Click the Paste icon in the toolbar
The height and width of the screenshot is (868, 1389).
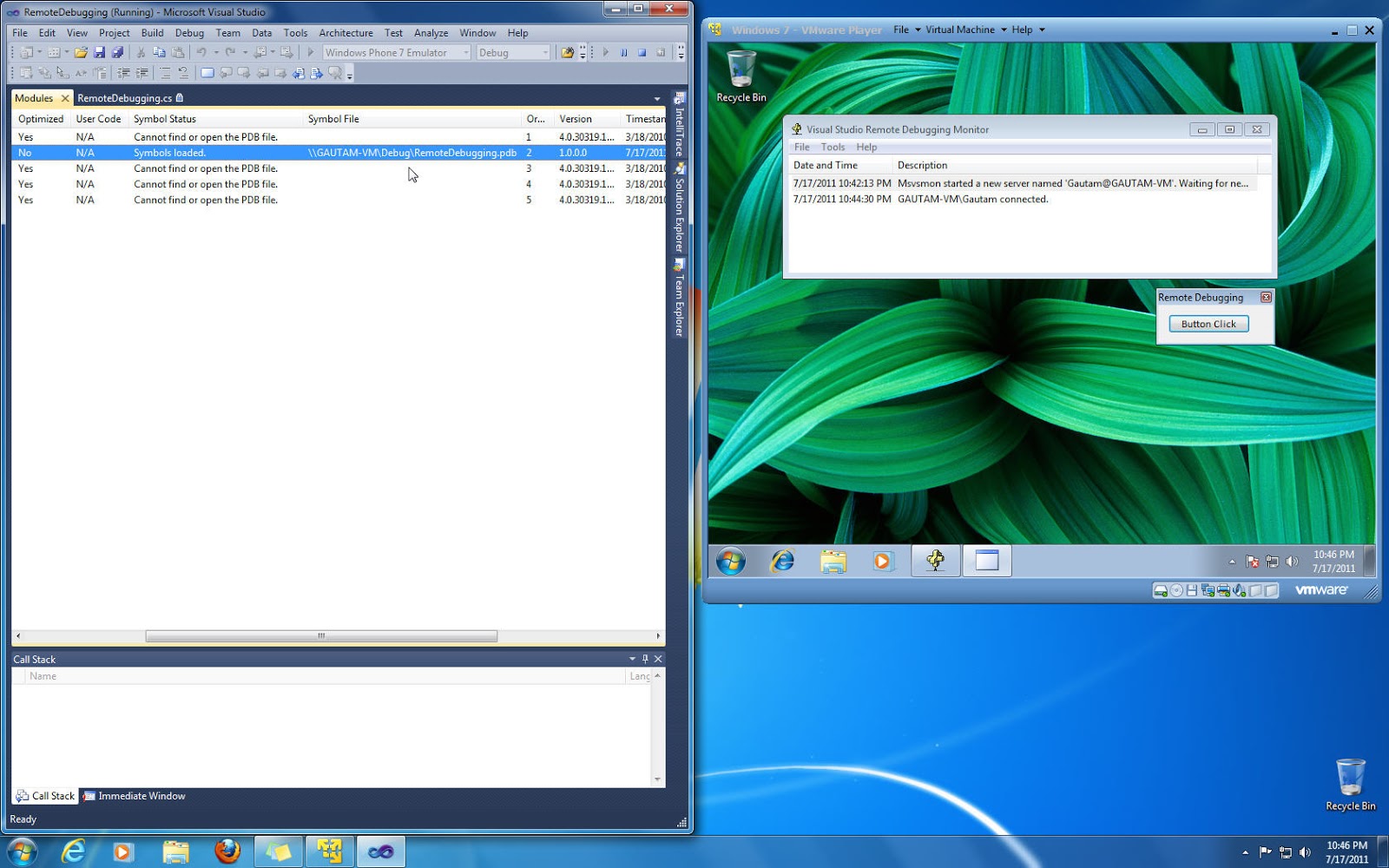pyautogui.click(x=177, y=52)
